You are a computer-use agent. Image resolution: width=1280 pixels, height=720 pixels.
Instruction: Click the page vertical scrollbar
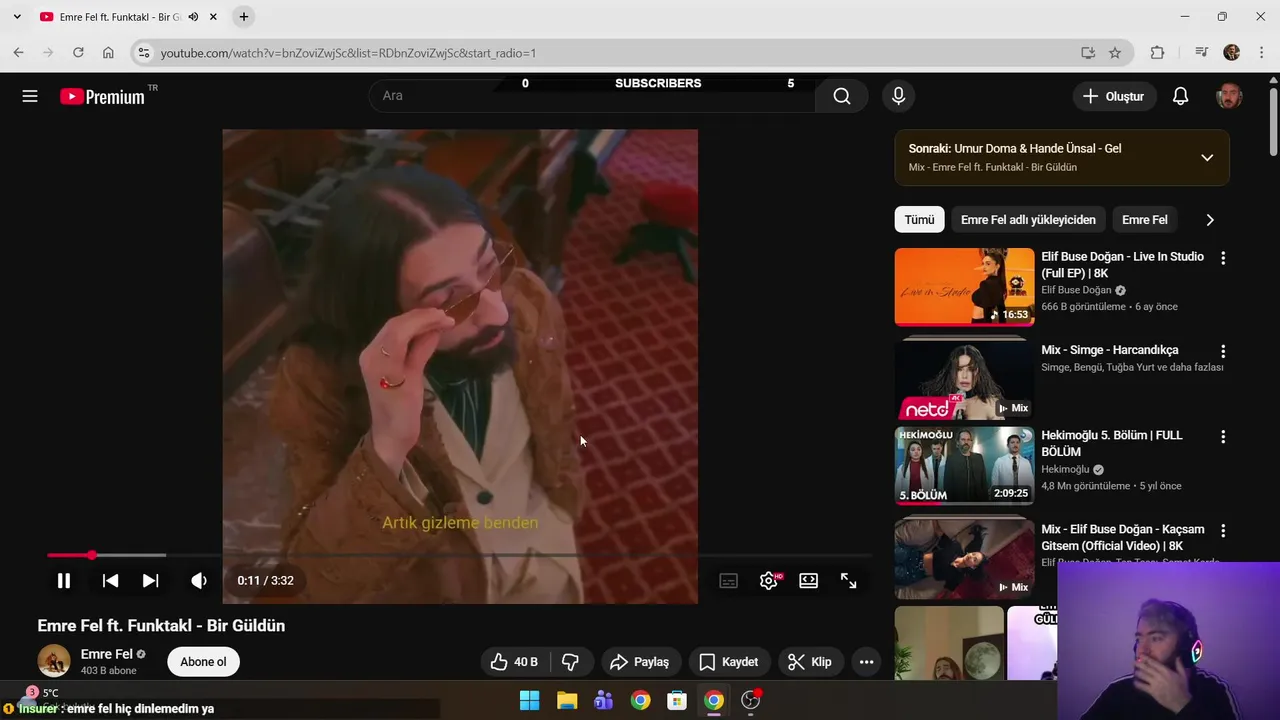1273,120
